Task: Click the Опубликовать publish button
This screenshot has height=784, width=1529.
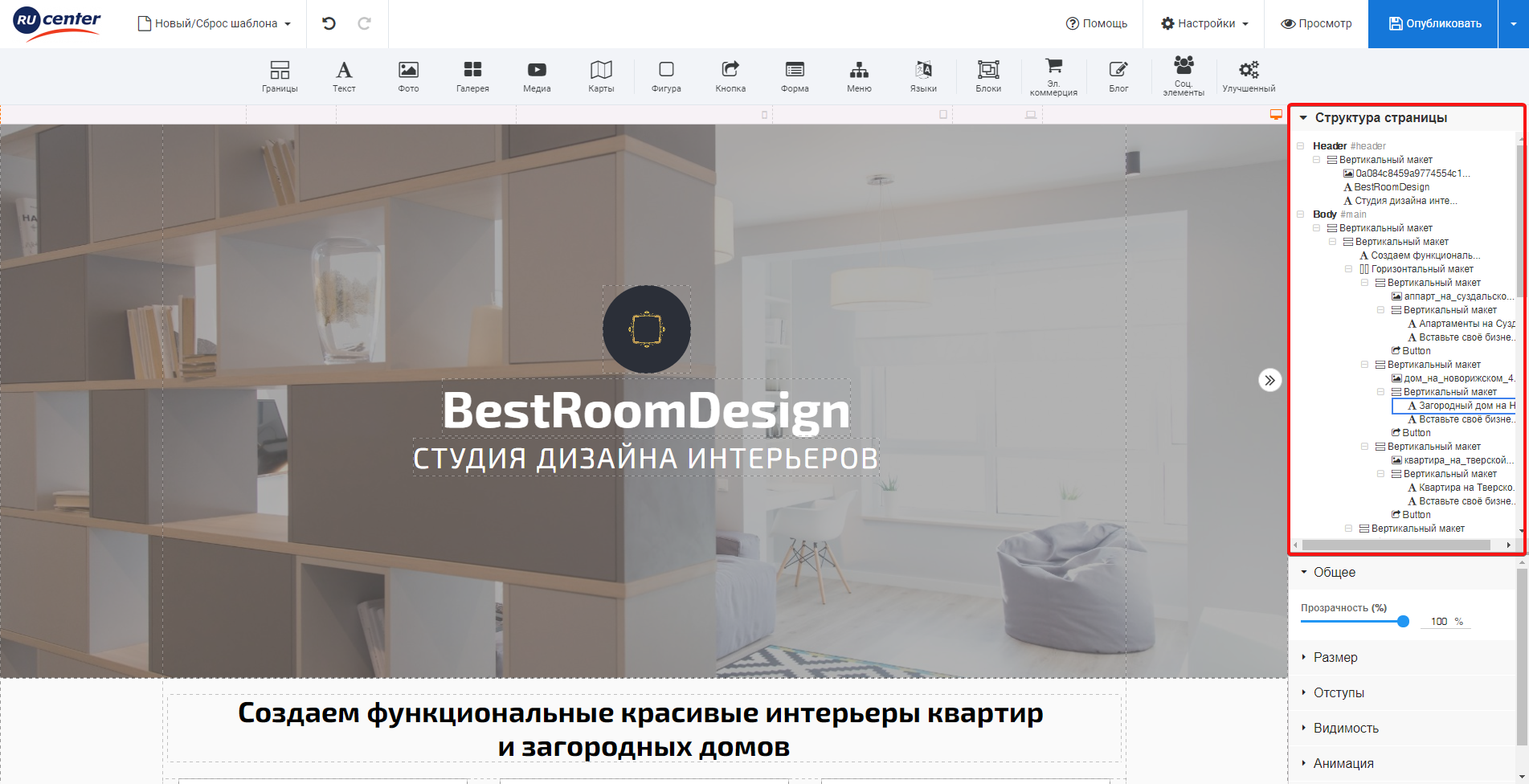Action: pos(1434,23)
